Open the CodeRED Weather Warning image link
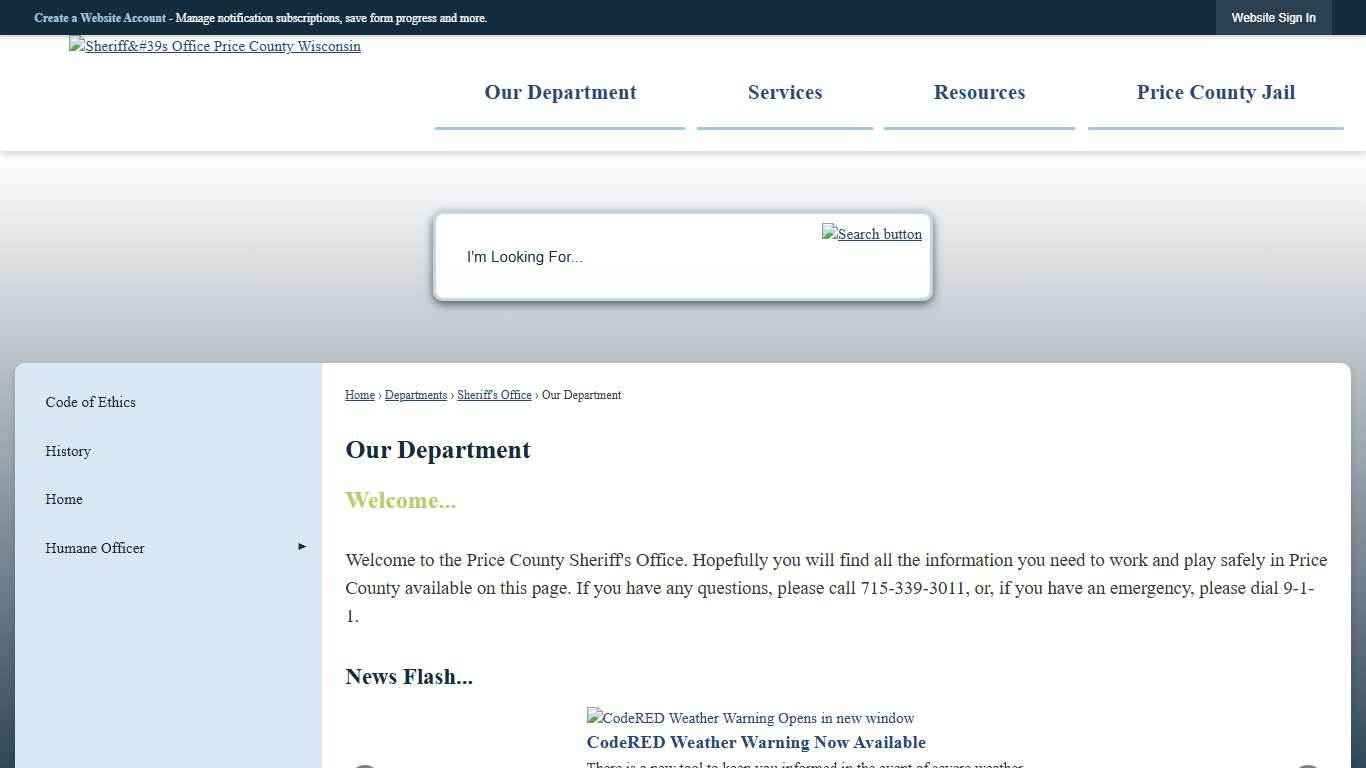Image resolution: width=1366 pixels, height=768 pixels. (749, 718)
